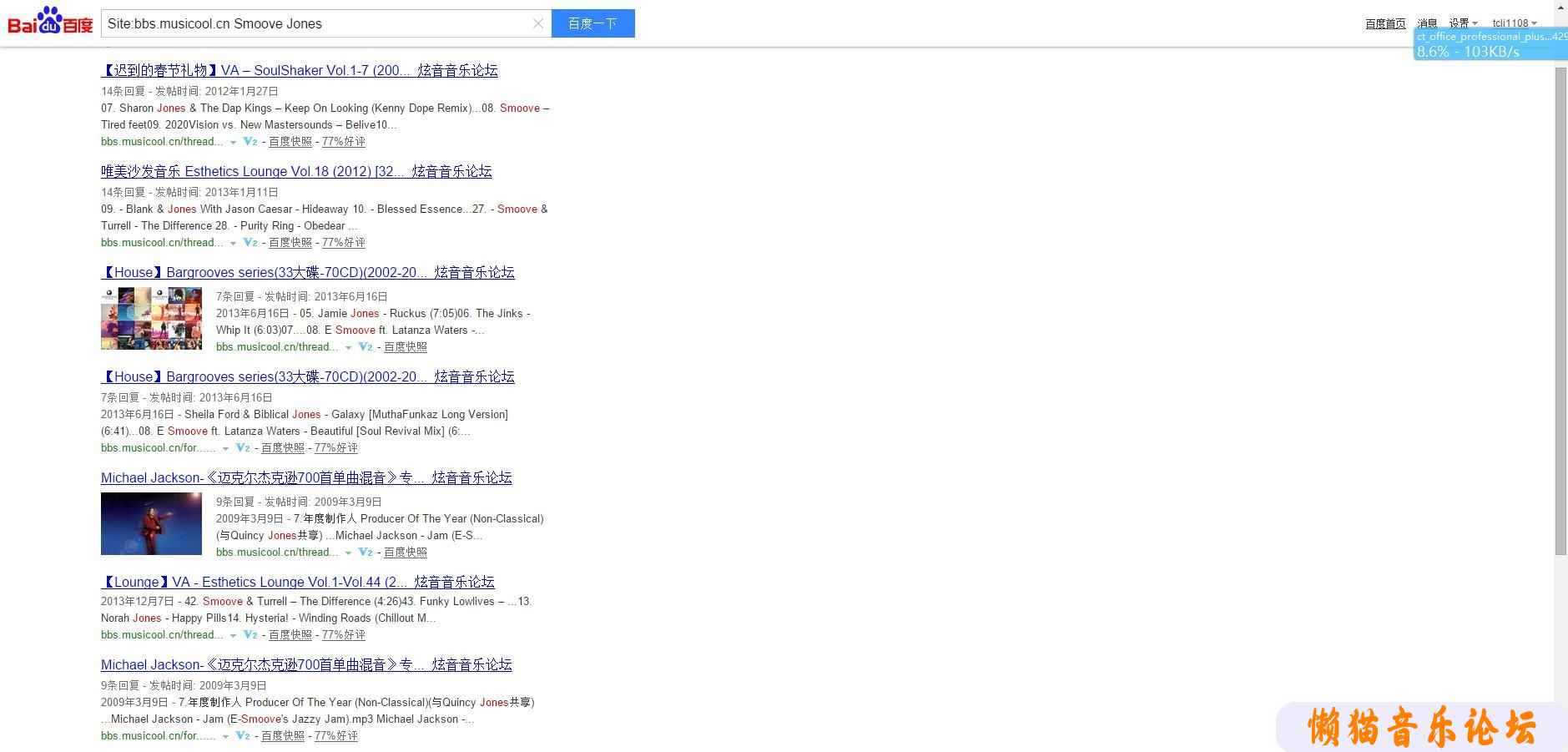The image size is (1568, 752).
Task: Open 百度快照 under the Jazzy Jam snippet
Action: pyautogui.click(x=283, y=736)
